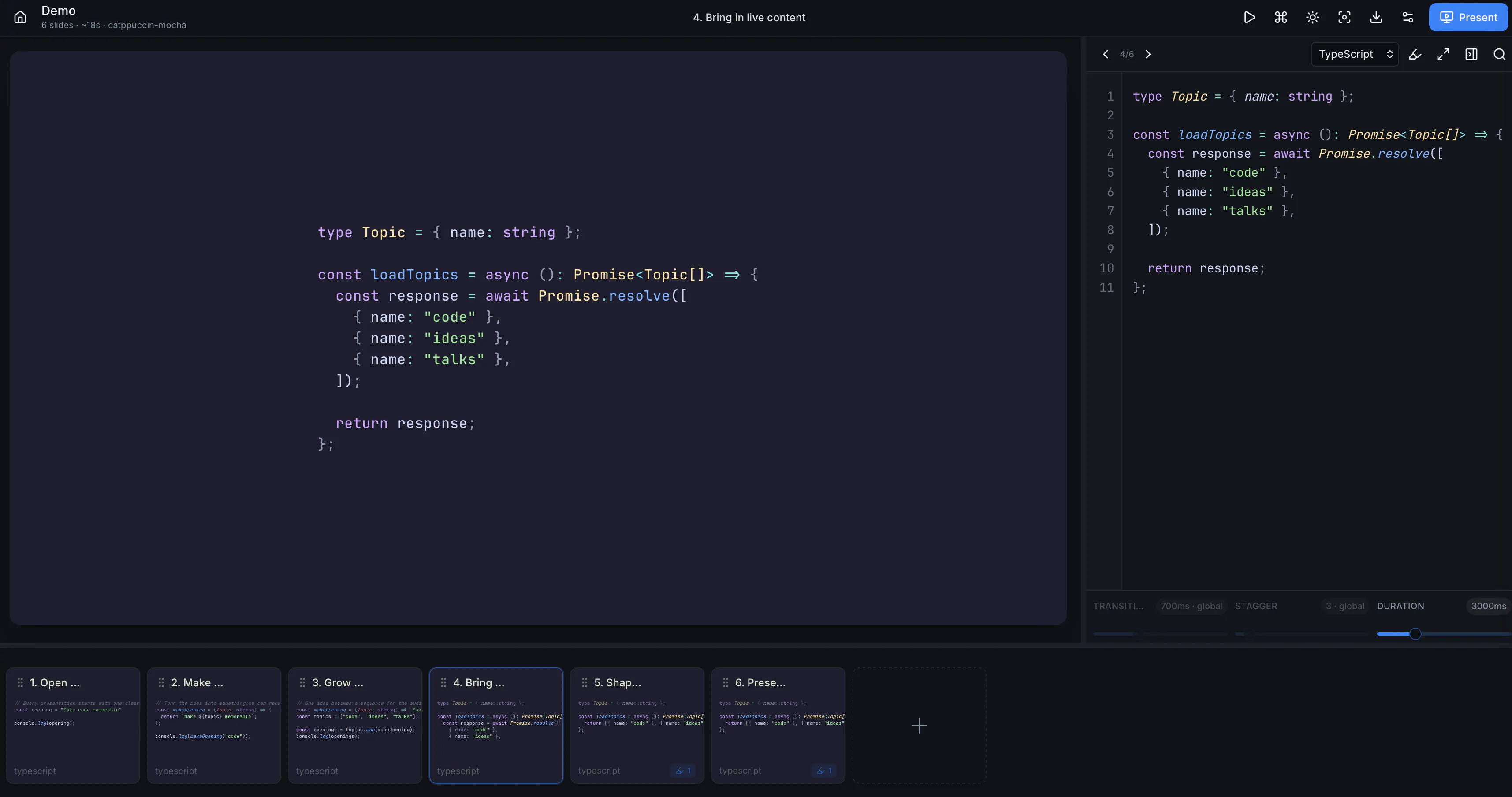Click the highlight badge on slide 6

pyautogui.click(x=823, y=771)
